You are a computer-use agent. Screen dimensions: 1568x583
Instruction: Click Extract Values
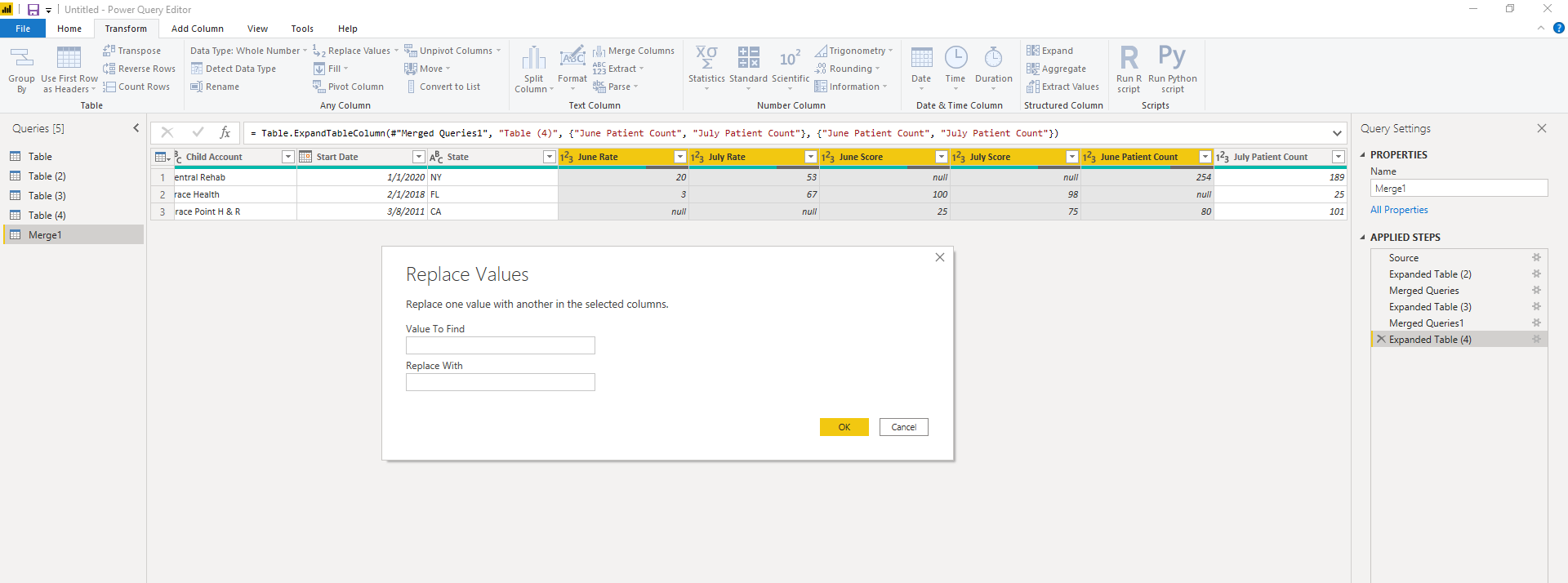coord(1063,87)
